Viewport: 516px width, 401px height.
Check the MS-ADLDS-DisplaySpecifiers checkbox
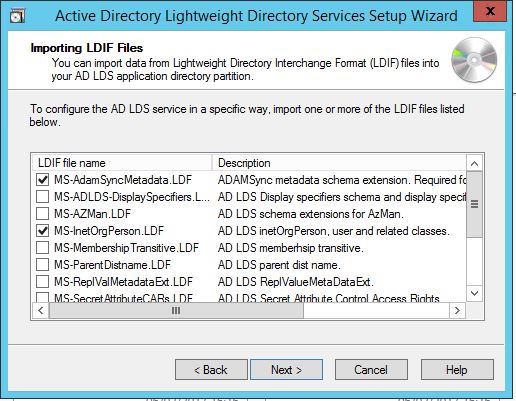42,197
